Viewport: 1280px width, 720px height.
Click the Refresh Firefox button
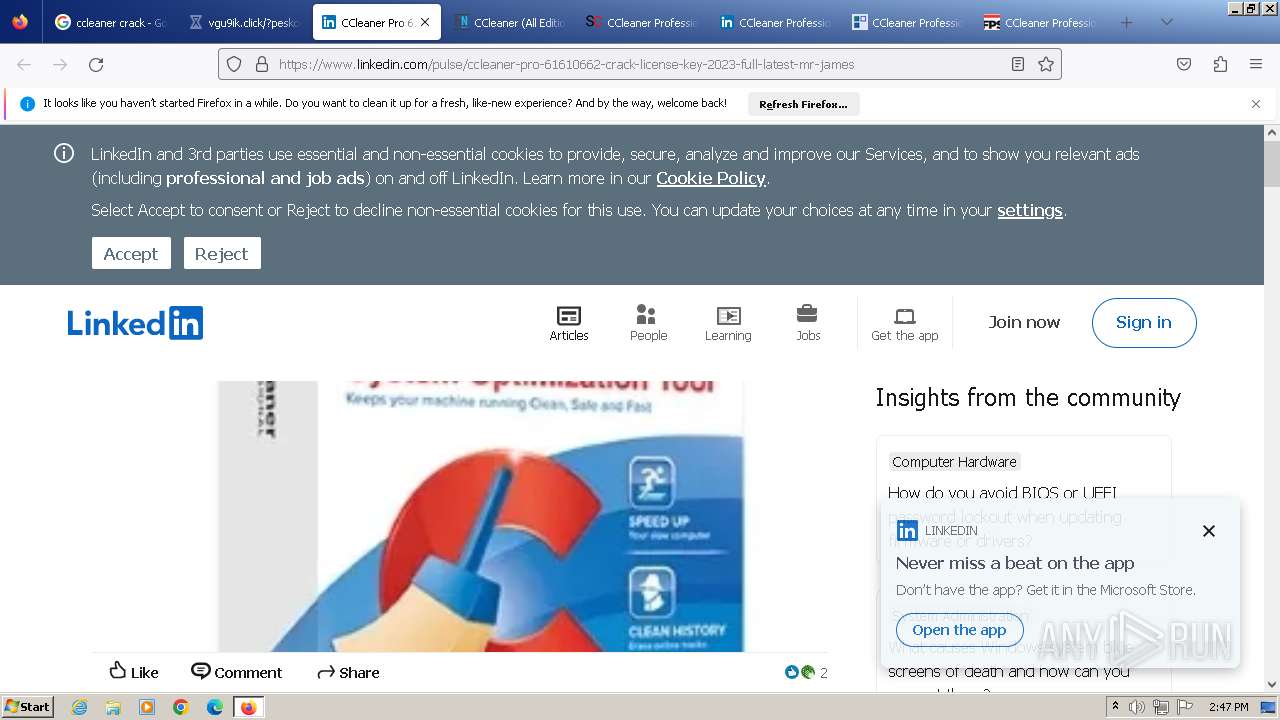(x=803, y=104)
